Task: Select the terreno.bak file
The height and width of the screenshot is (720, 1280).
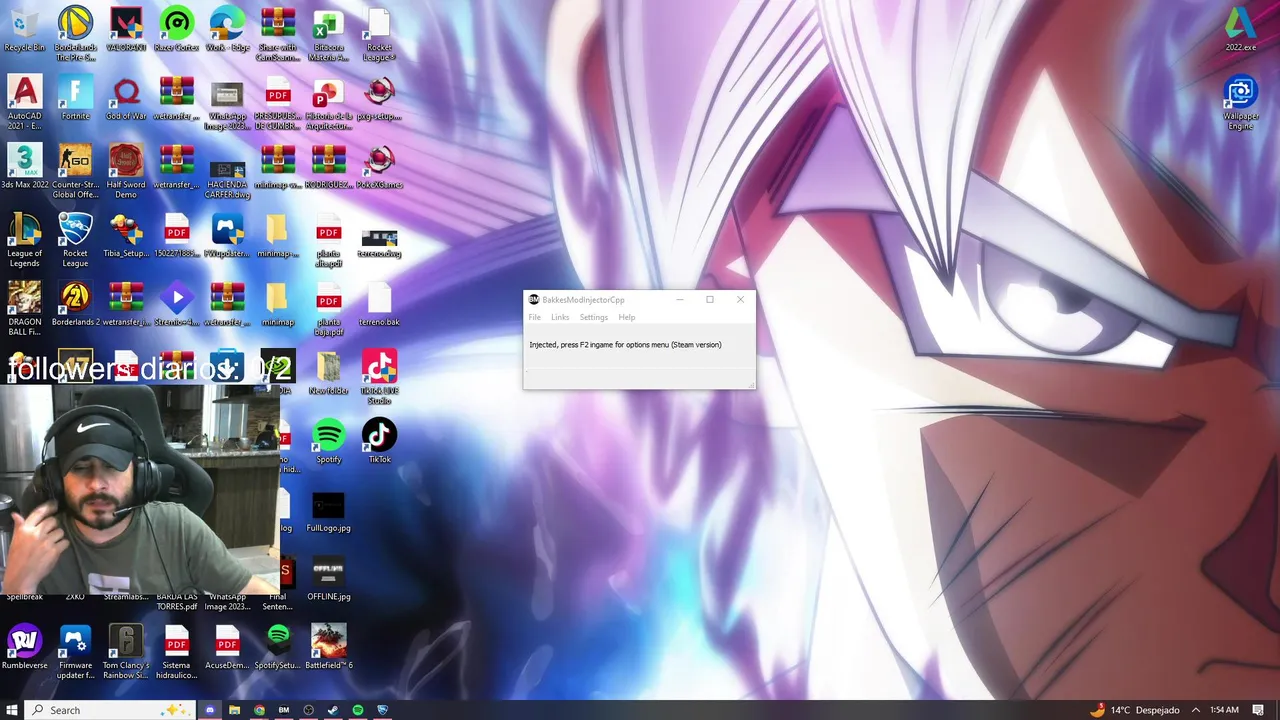Action: point(379,304)
